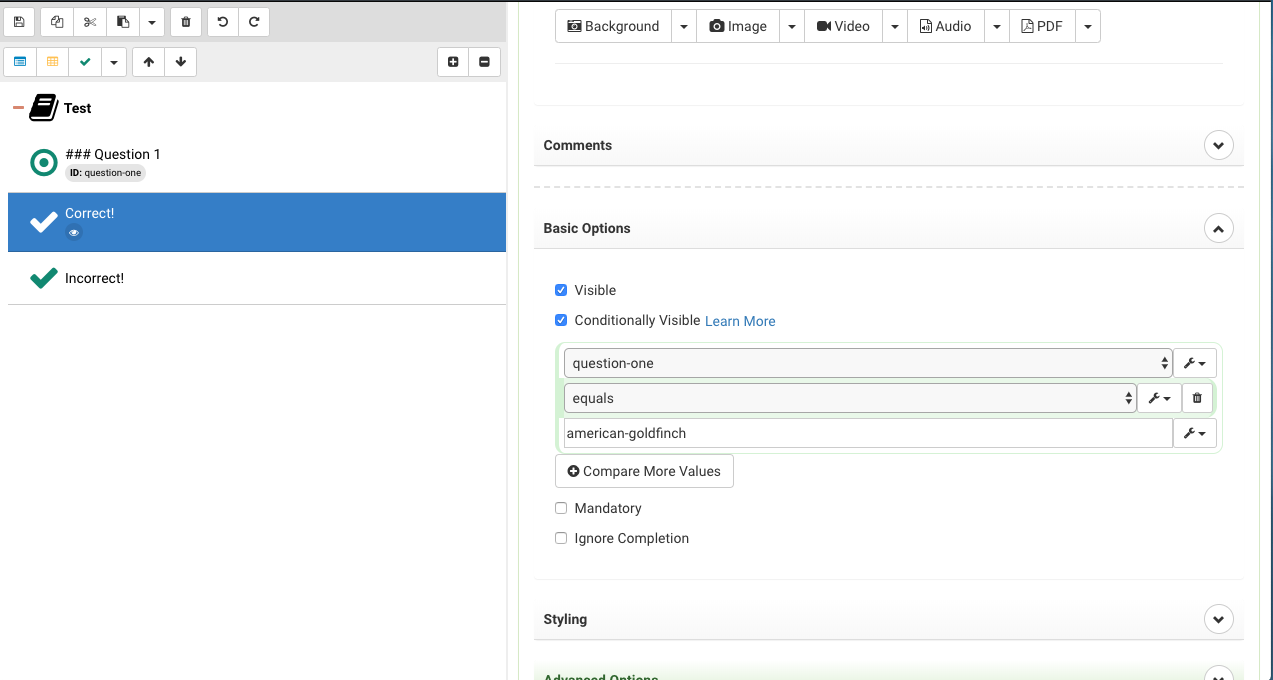Click the american-goldfinch value field
The image size is (1273, 680).
pos(867,433)
